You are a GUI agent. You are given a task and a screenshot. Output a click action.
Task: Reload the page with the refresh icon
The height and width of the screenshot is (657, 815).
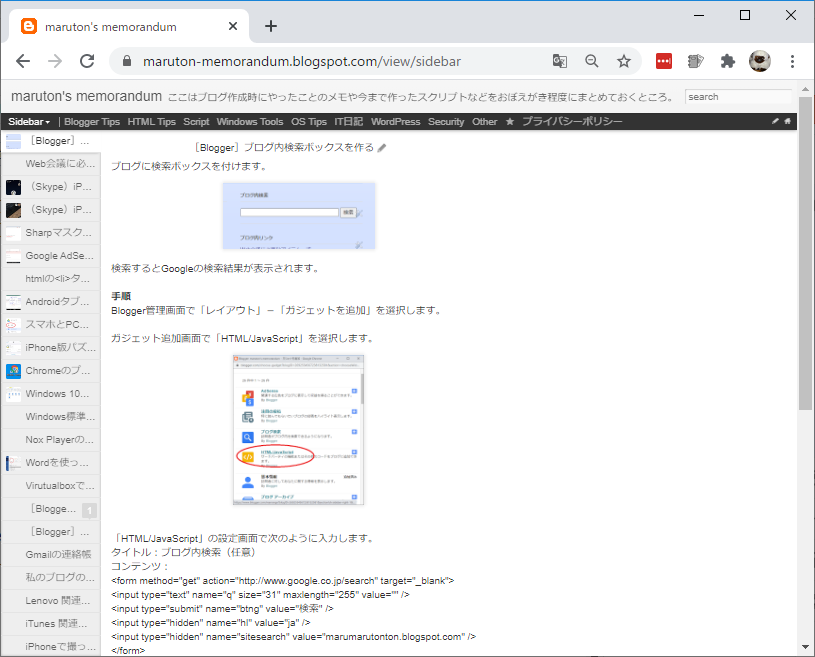(x=87, y=61)
